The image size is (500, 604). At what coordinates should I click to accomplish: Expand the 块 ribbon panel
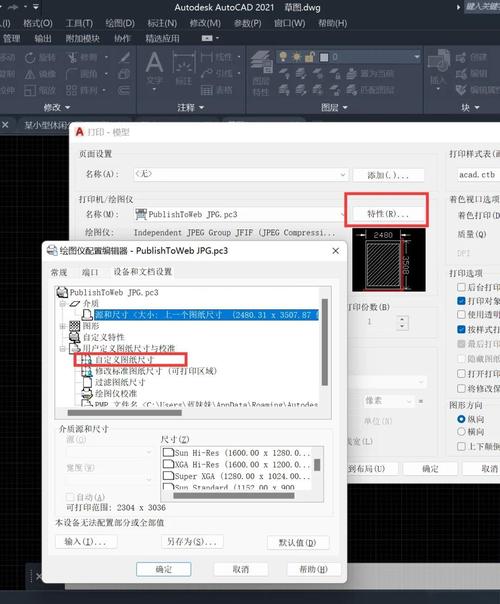pyautogui.click(x=470, y=107)
